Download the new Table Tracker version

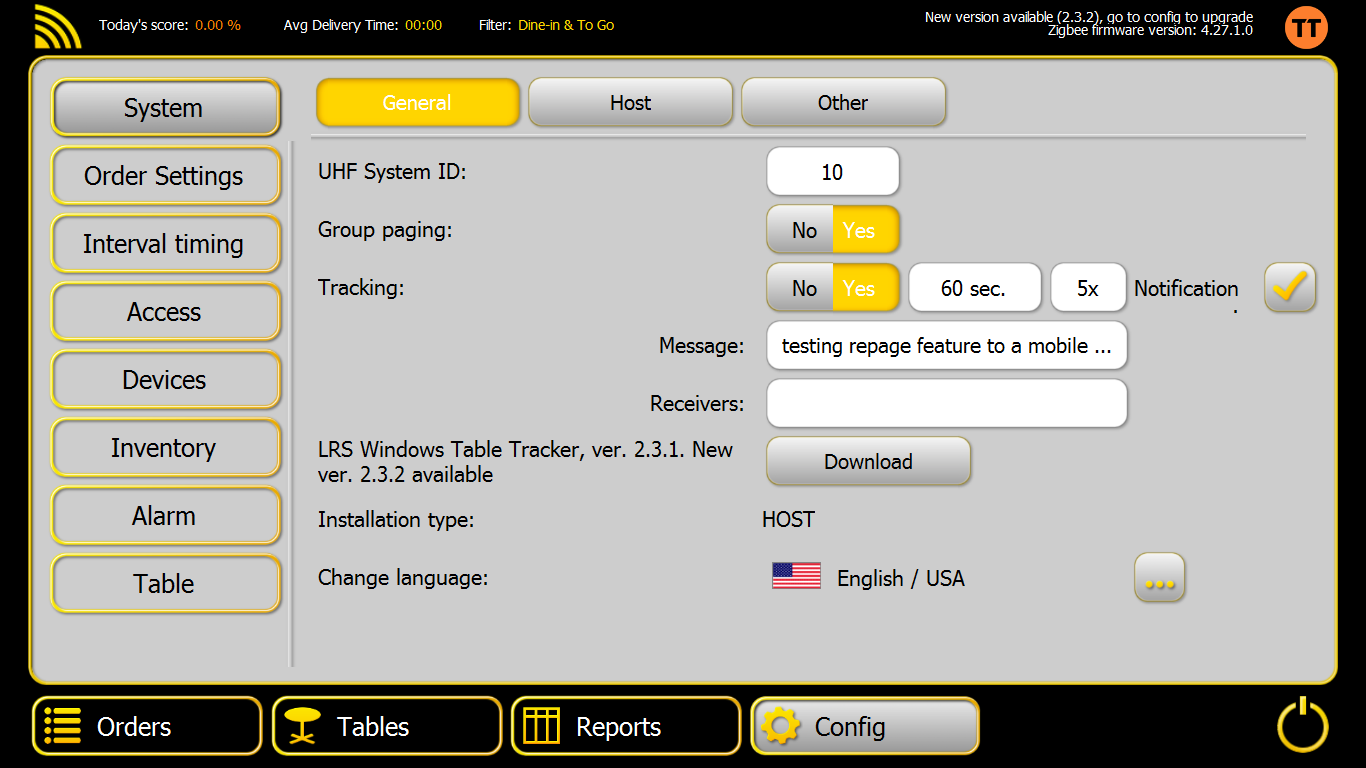tap(868, 461)
